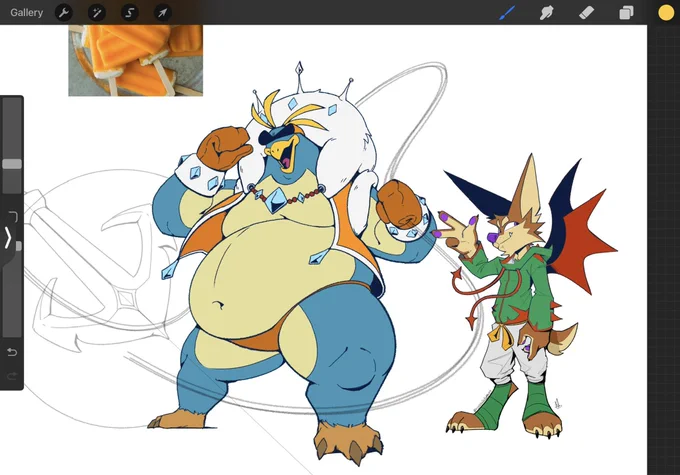Expand the sidebar chevron handle
The width and height of the screenshot is (680, 475).
pos(7,238)
